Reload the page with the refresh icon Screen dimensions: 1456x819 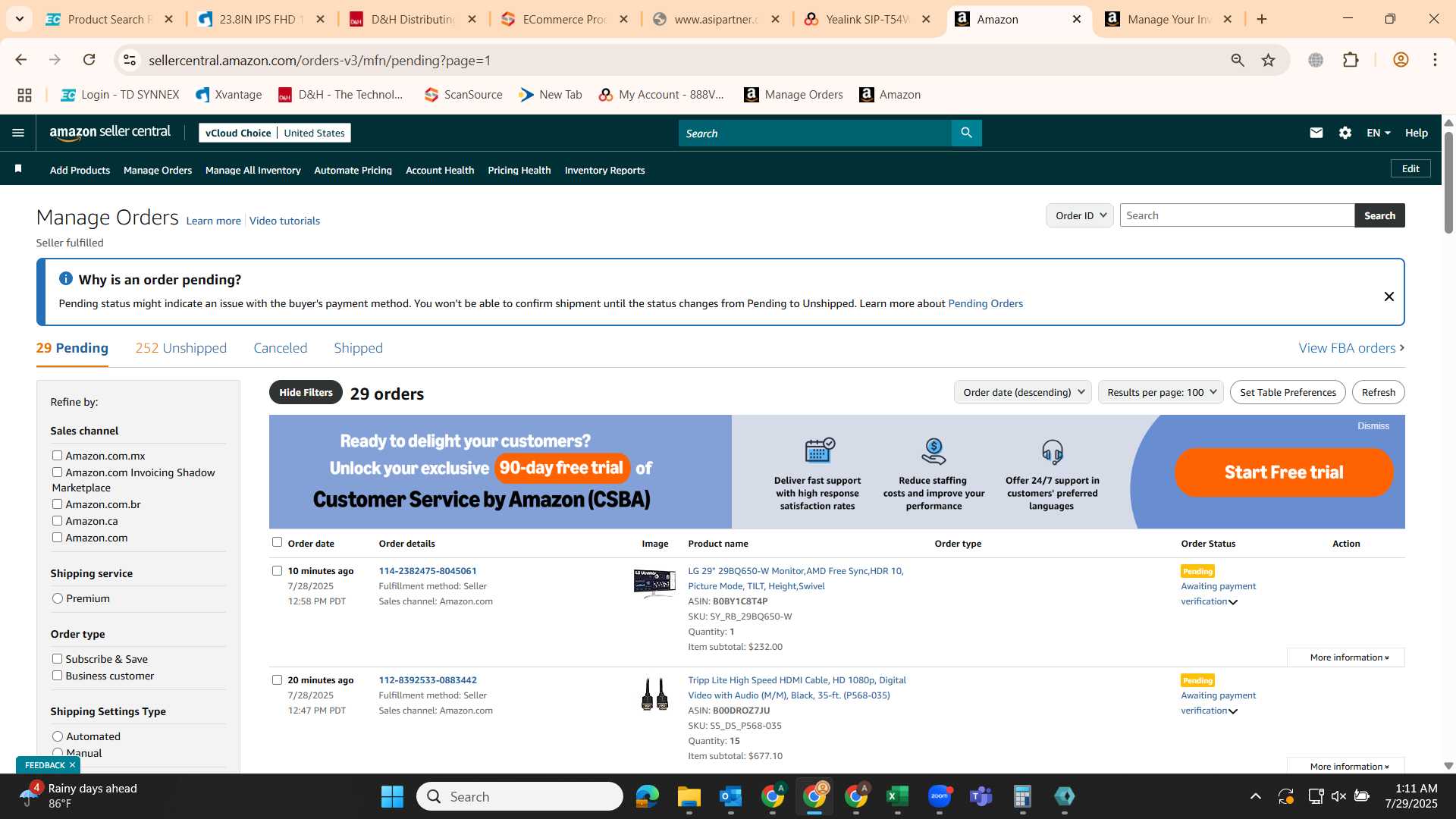tap(89, 59)
